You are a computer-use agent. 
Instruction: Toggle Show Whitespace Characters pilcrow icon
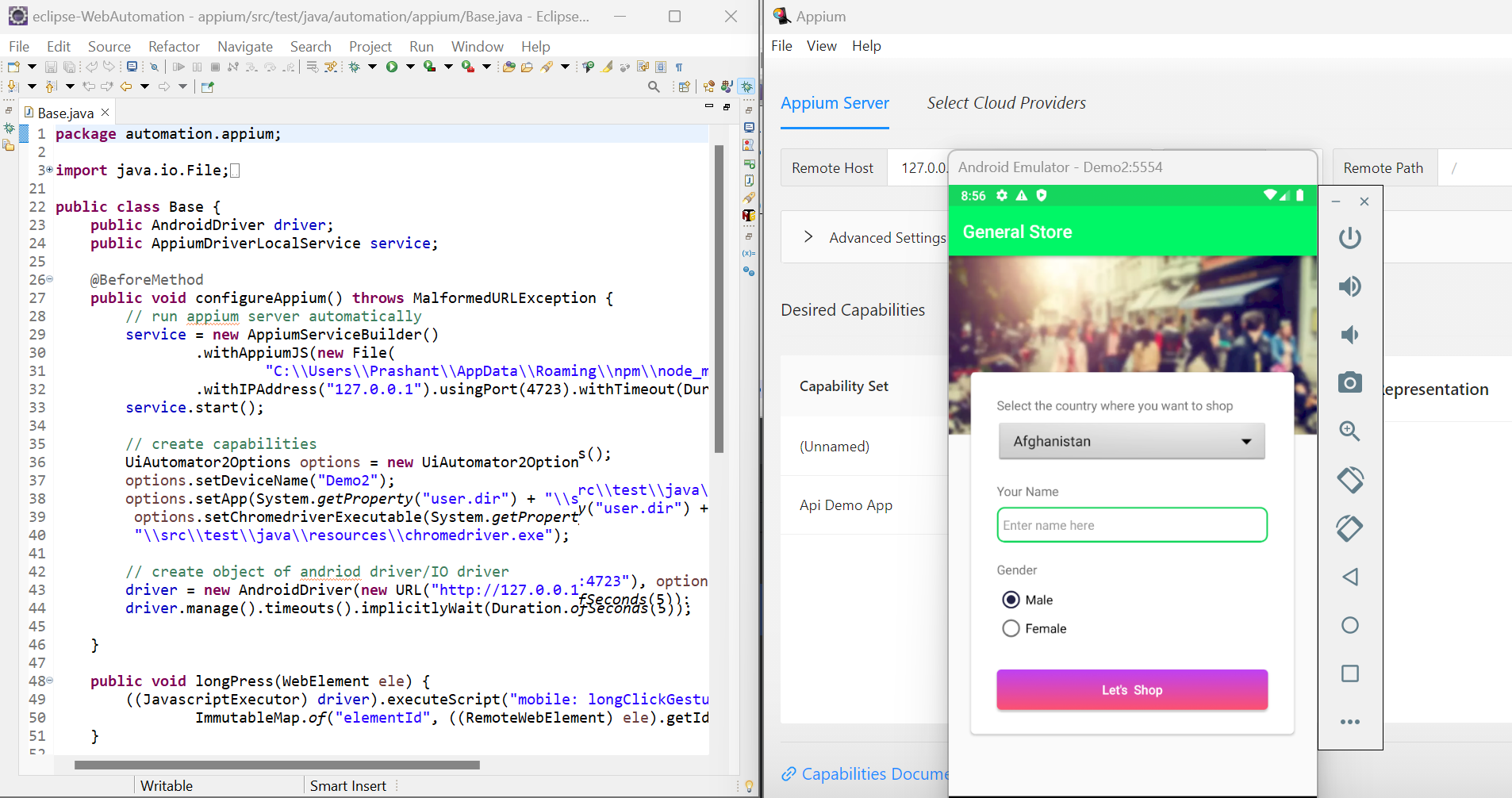click(679, 67)
